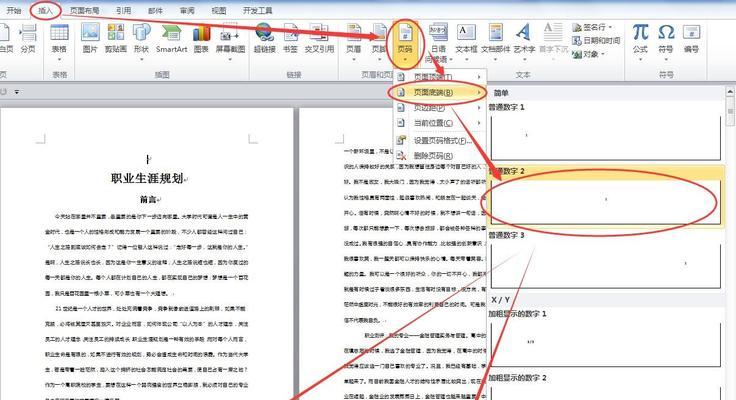This screenshot has height=400, width=736.
Task: Click the gallery scrollbar up arrow
Action: point(730,92)
